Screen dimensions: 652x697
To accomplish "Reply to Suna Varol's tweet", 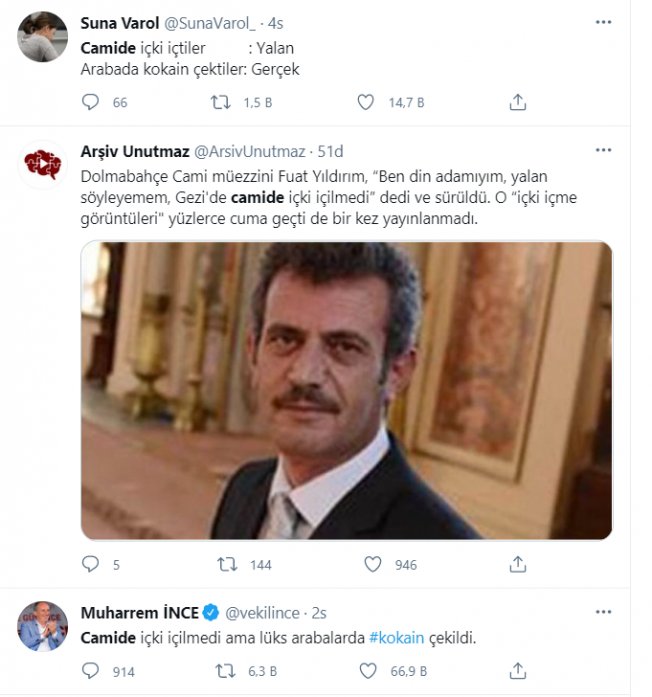I will [x=90, y=102].
